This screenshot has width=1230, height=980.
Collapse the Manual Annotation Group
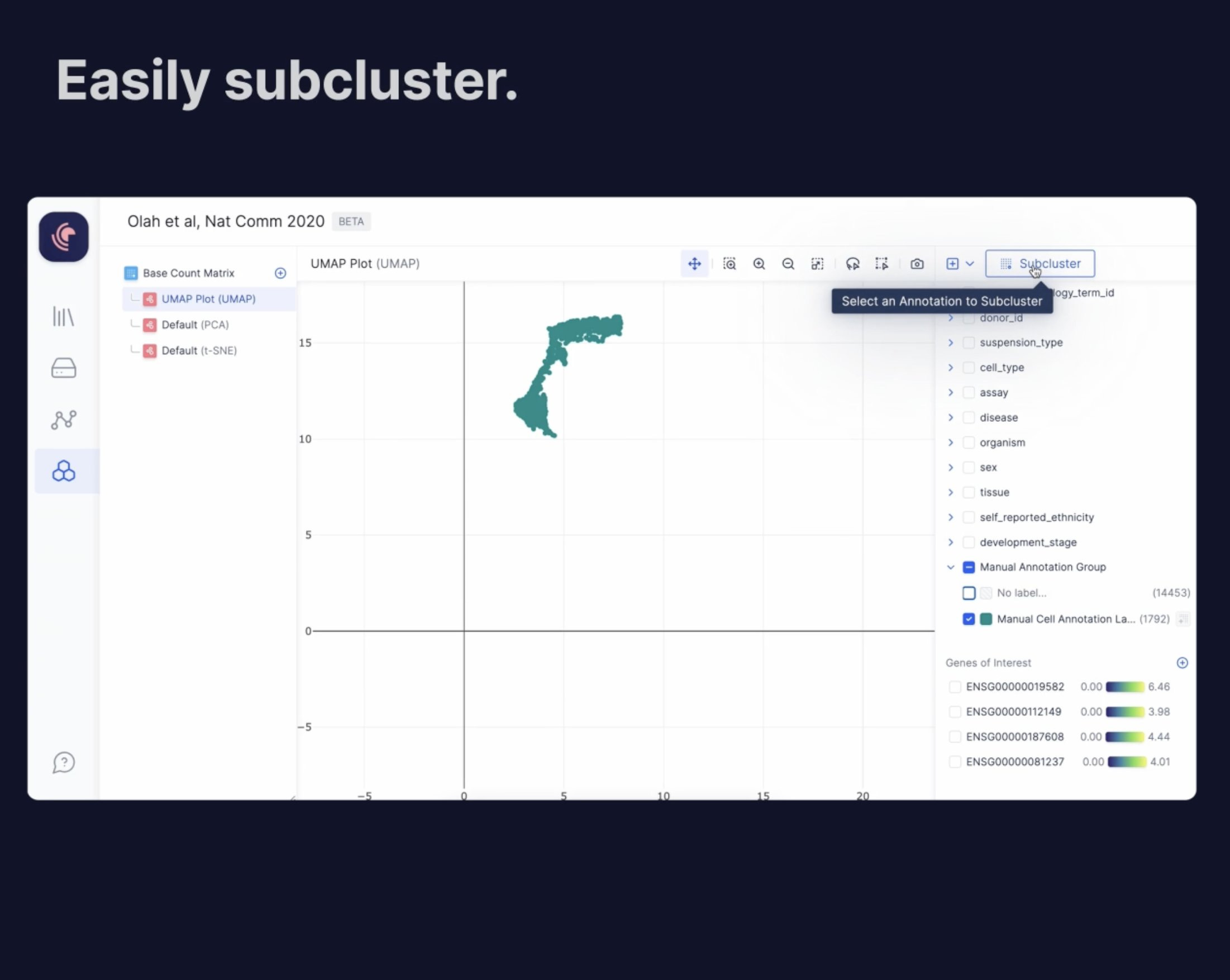pyautogui.click(x=951, y=567)
